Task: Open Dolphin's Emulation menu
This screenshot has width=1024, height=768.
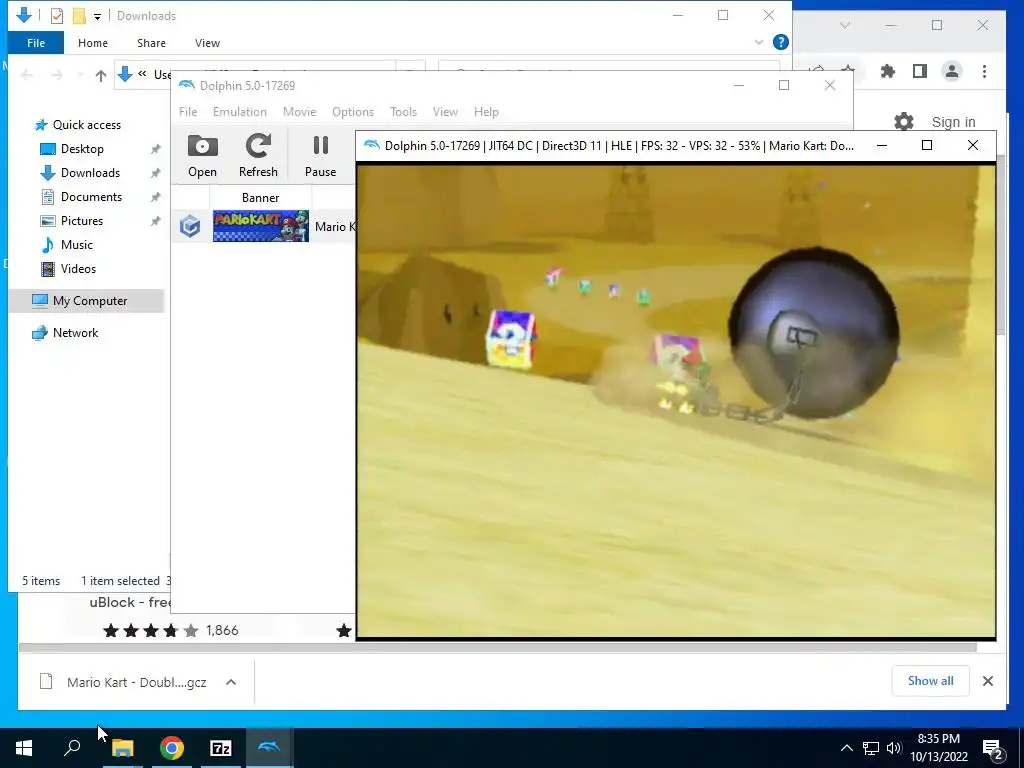Action: (x=240, y=112)
